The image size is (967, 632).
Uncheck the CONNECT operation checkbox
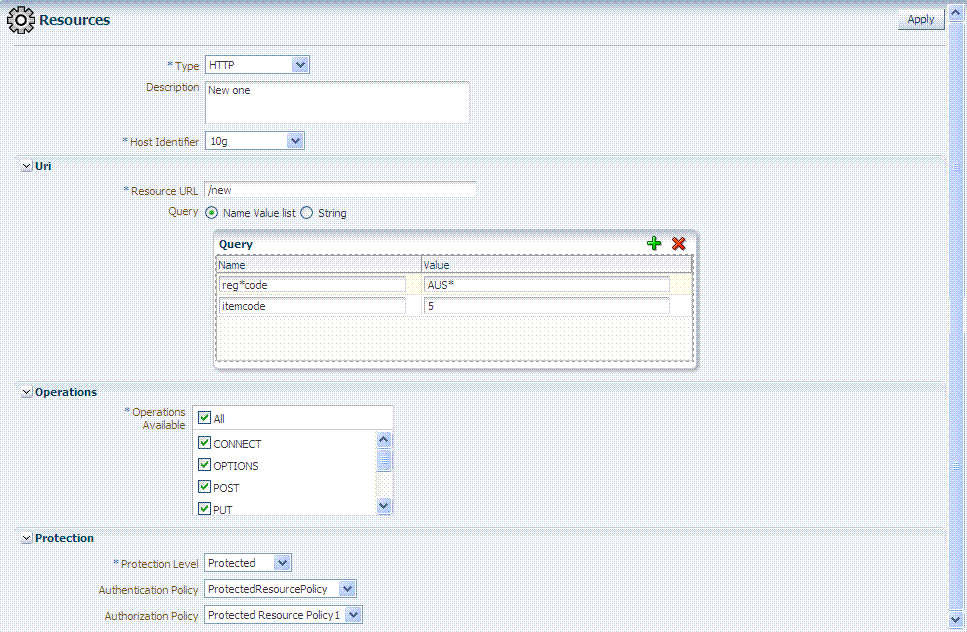tap(205, 443)
